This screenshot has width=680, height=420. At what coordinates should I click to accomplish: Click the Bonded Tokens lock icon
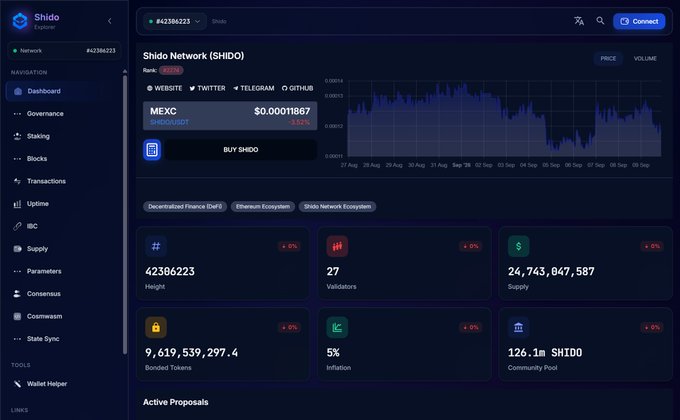coord(156,328)
